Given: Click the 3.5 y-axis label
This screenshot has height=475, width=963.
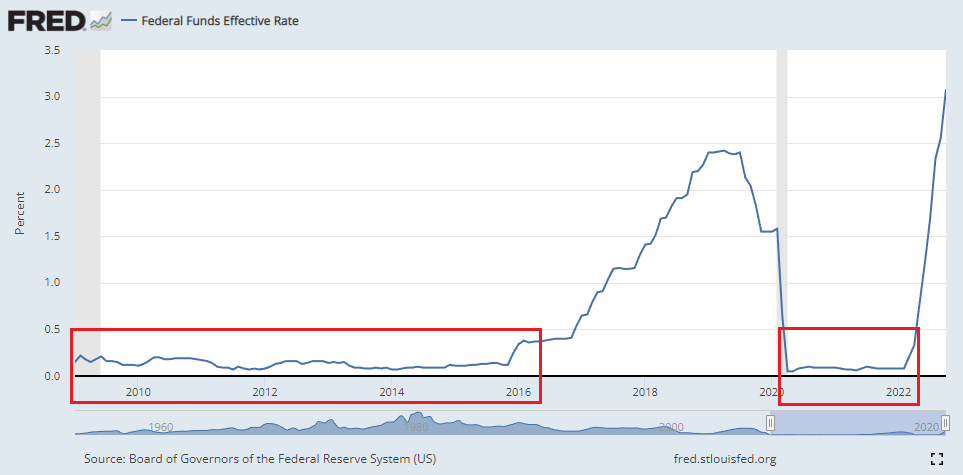Looking at the screenshot, I should 51,50.
